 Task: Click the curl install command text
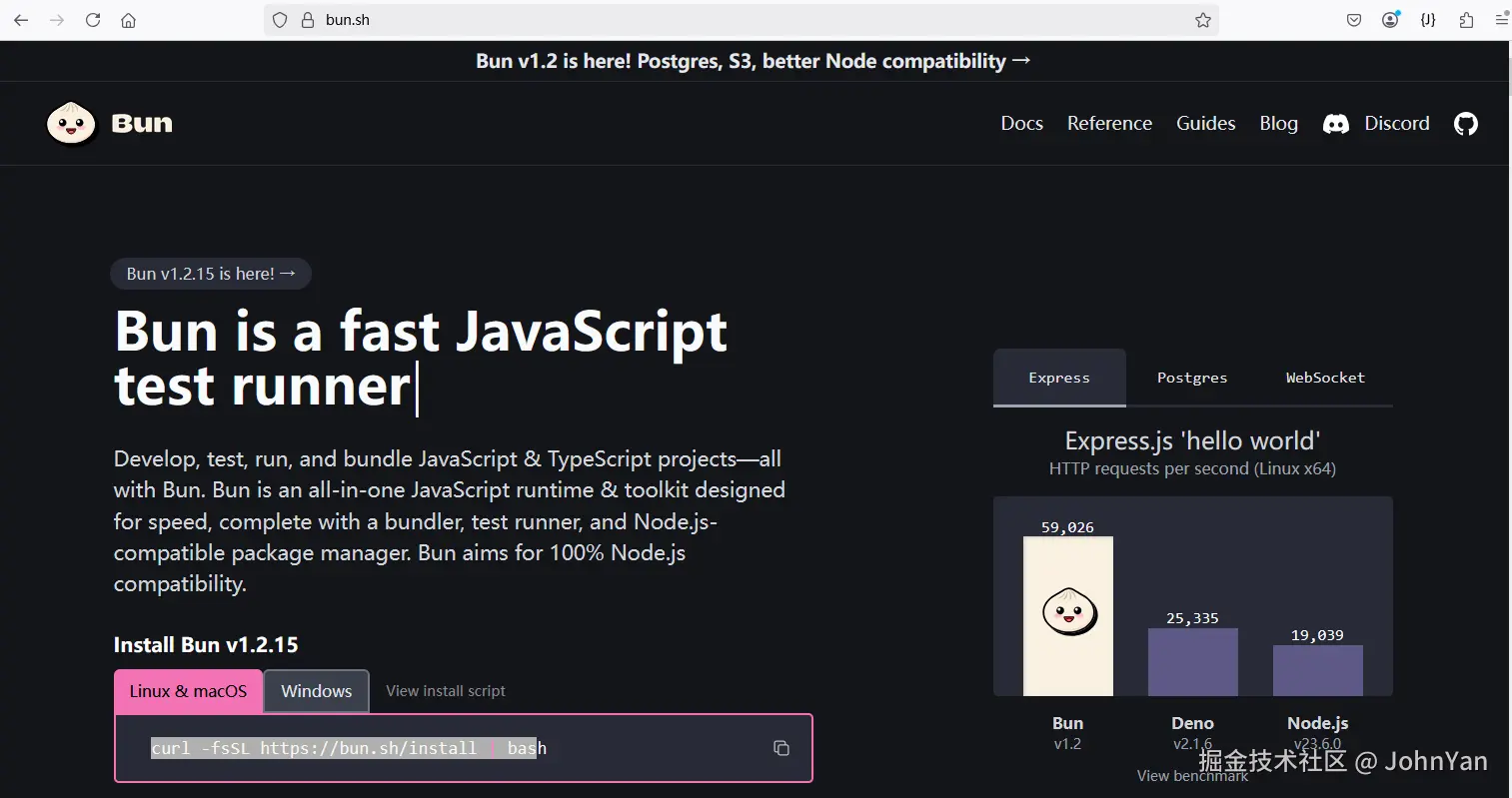click(x=349, y=748)
